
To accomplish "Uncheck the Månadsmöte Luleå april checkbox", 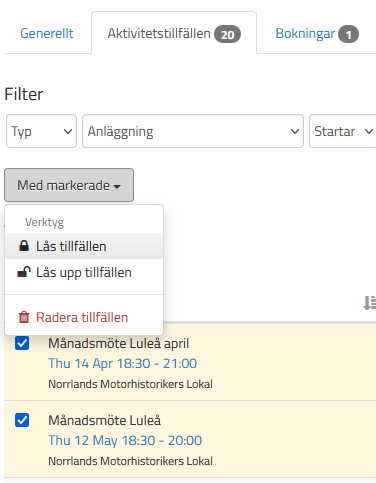I will click(22, 343).
